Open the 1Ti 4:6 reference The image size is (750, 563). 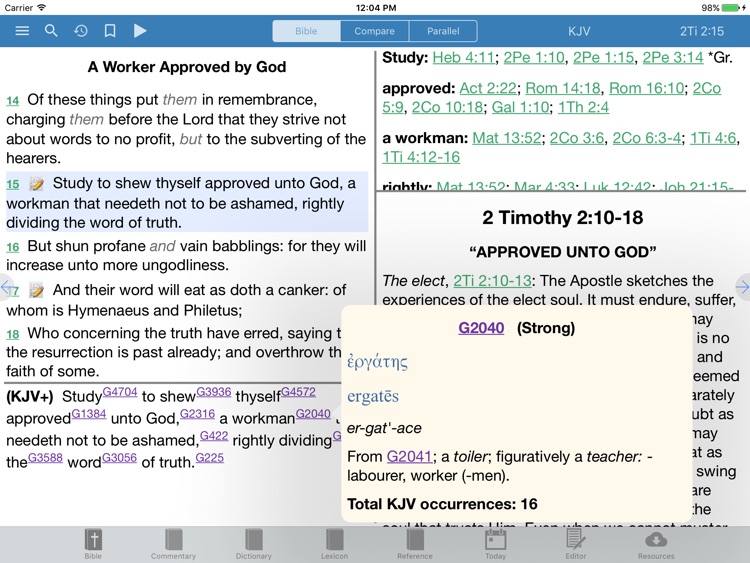pos(713,138)
